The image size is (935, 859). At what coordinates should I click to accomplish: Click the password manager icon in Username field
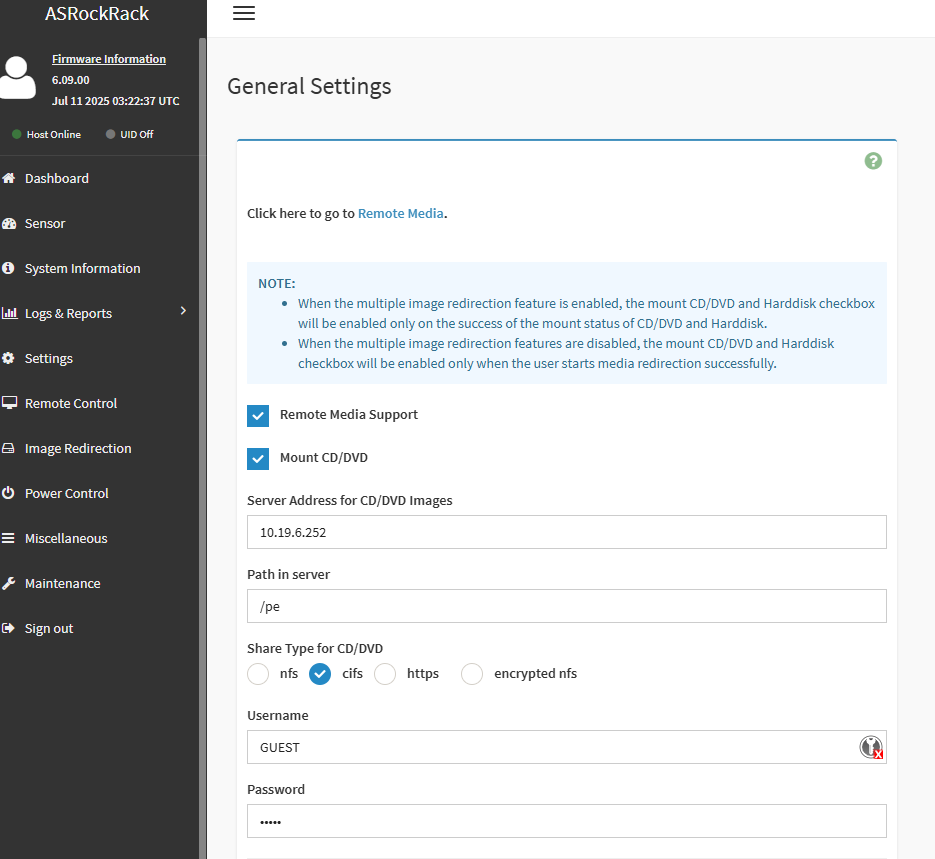[x=871, y=747]
